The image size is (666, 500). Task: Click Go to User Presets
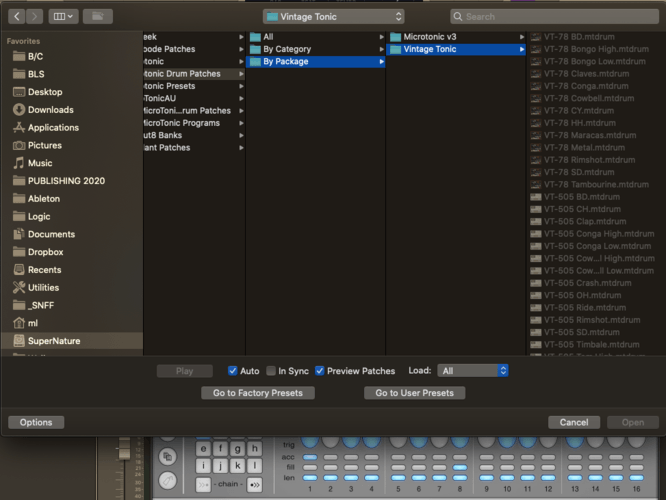click(x=415, y=393)
